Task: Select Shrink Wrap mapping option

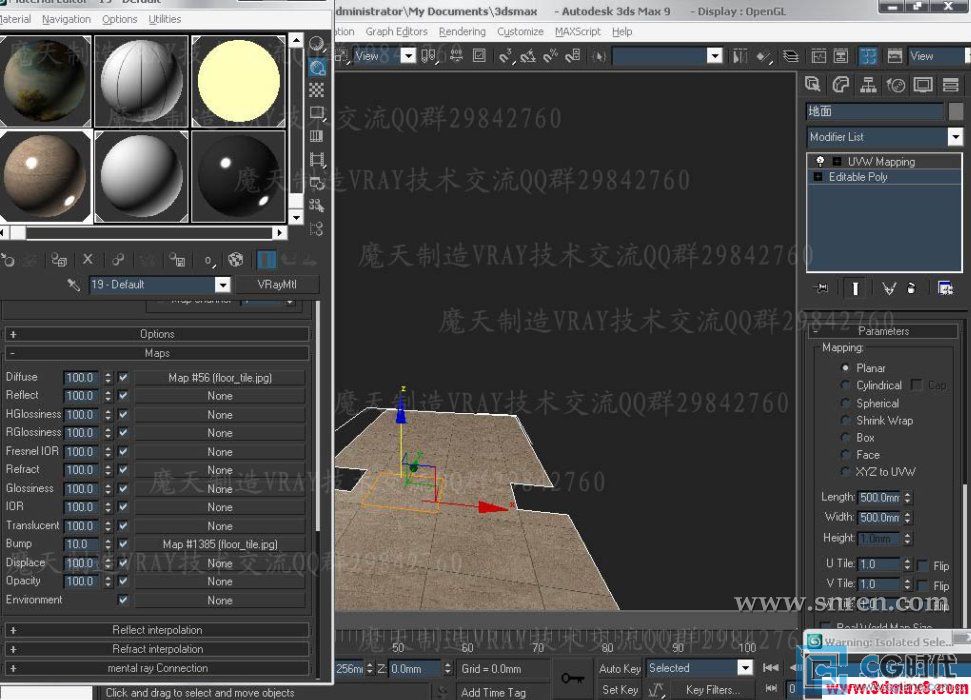Action: (845, 421)
